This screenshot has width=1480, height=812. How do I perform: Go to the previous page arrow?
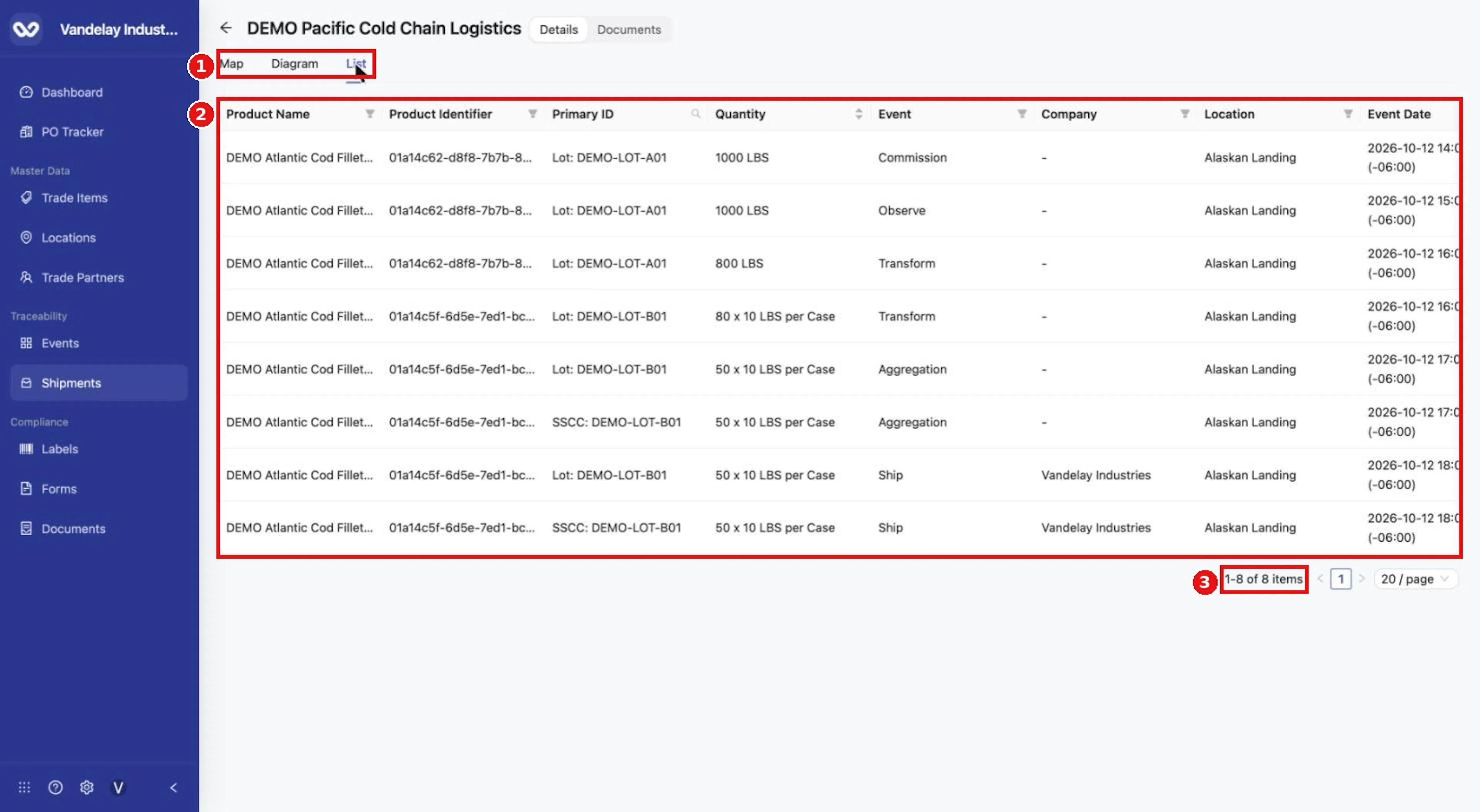tap(1320, 579)
